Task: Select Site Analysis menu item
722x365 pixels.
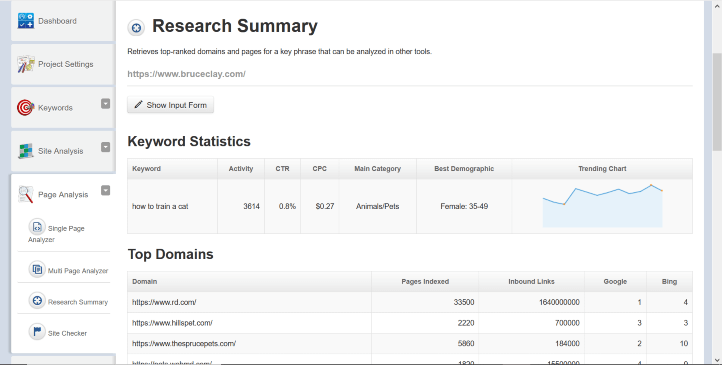Action: tap(63, 151)
